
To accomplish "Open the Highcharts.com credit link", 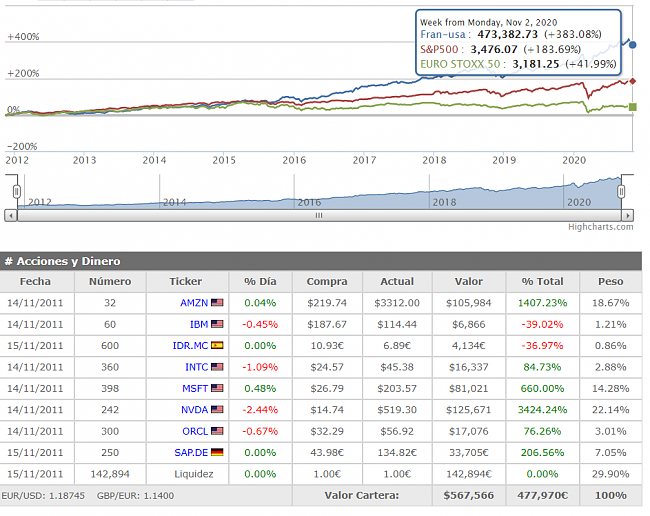I will tap(601, 227).
